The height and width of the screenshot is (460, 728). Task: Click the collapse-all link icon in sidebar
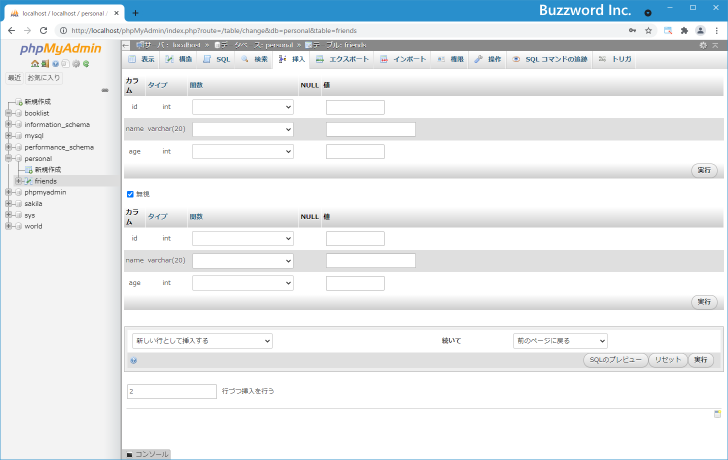pyautogui.click(x=104, y=90)
